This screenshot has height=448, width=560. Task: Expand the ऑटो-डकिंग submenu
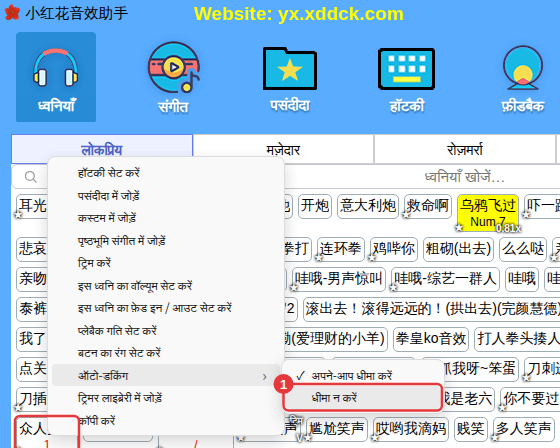click(166, 375)
